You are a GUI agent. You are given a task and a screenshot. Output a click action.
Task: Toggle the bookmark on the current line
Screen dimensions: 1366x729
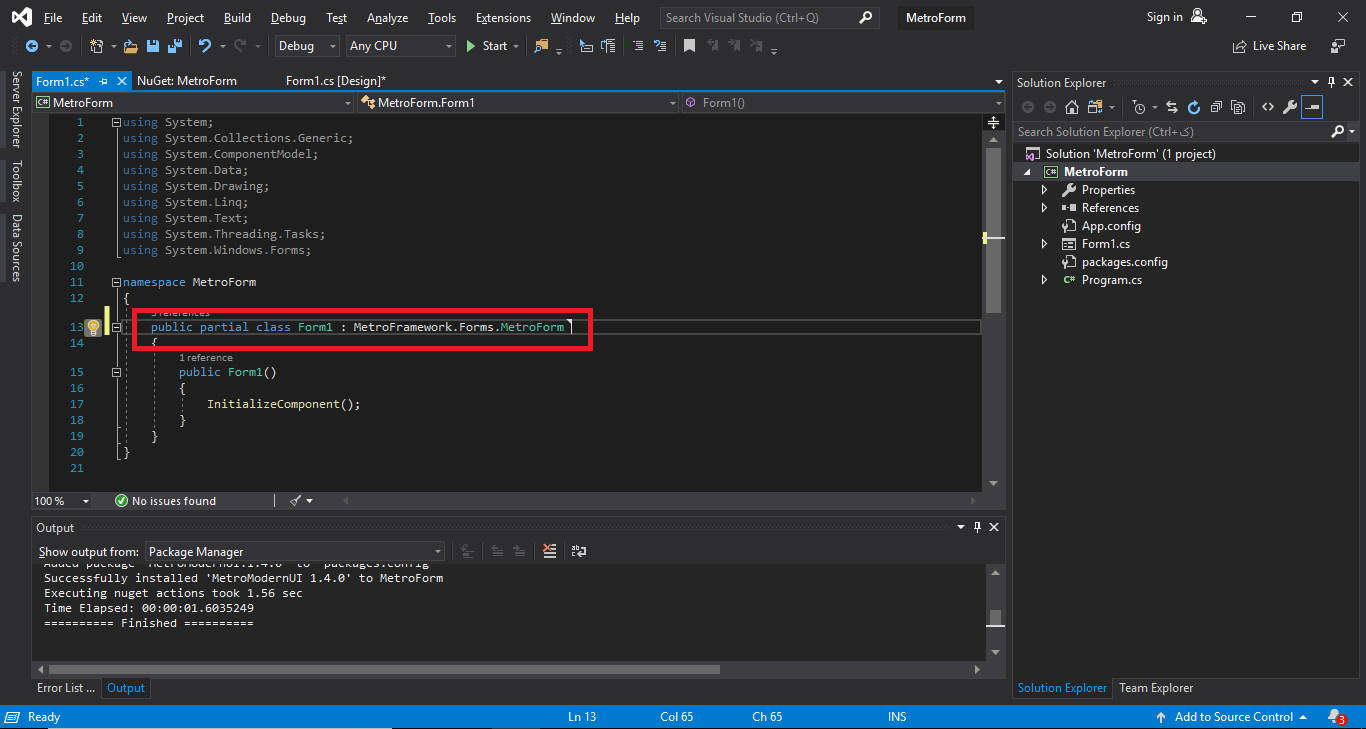(x=689, y=46)
